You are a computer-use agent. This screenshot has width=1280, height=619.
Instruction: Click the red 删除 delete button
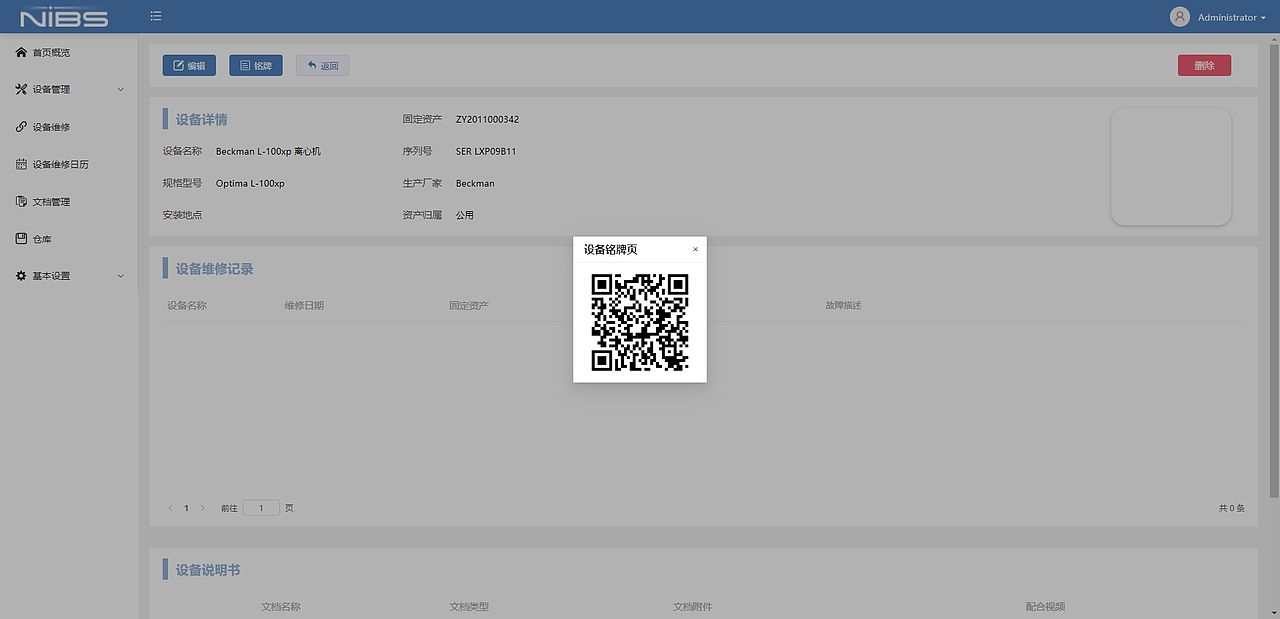click(x=1204, y=65)
